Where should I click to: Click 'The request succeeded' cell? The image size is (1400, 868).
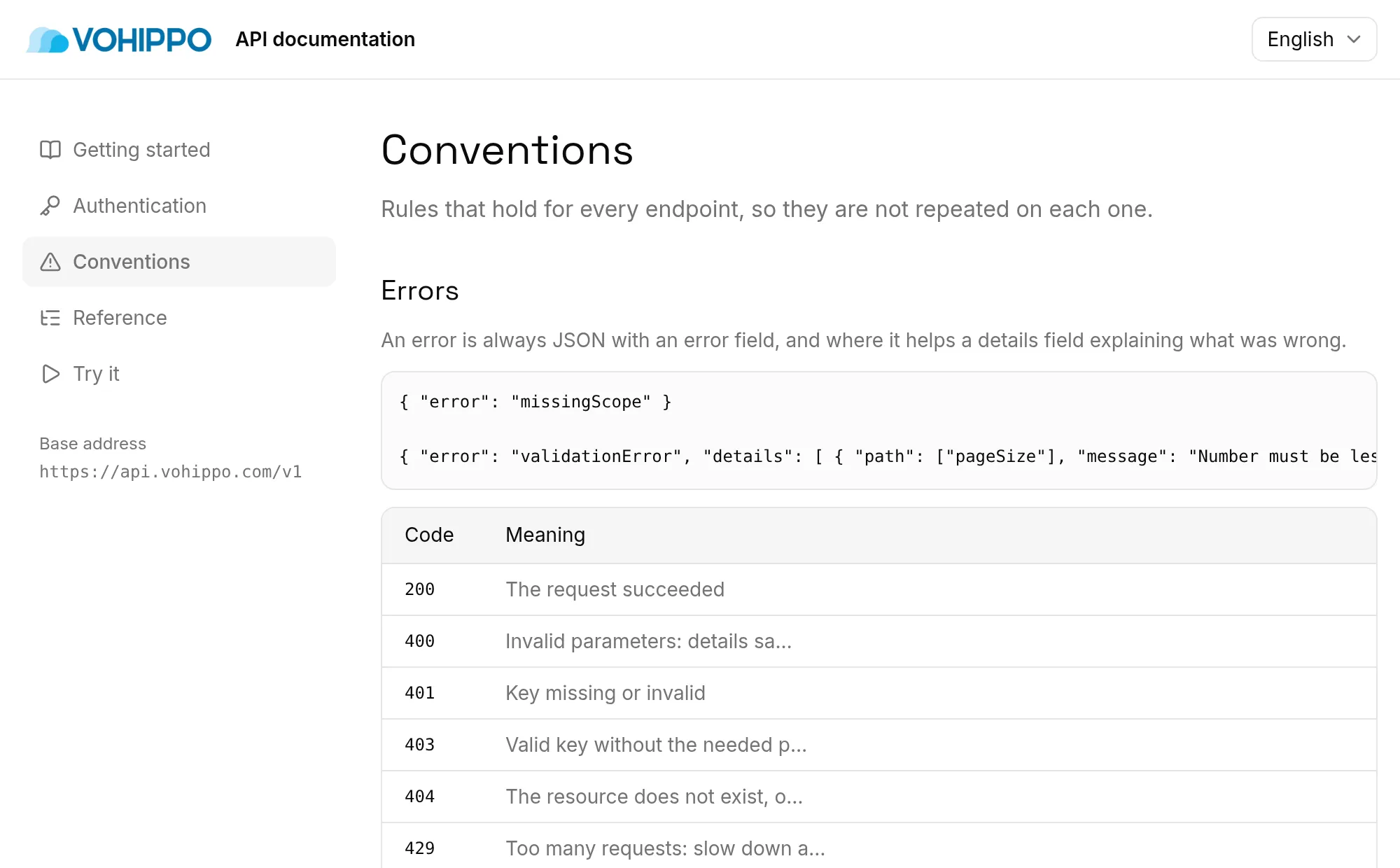[x=615, y=589]
